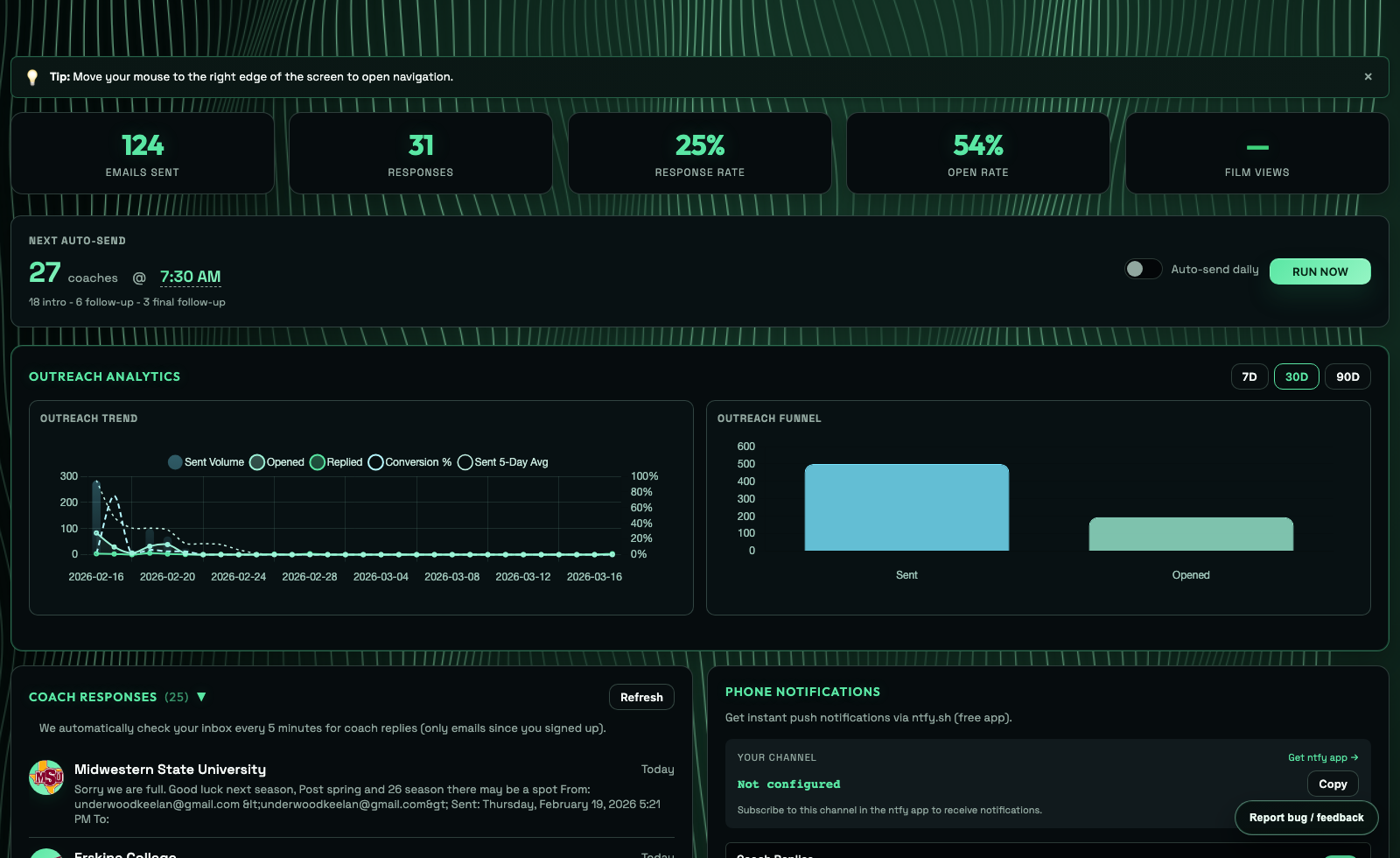1400x858 pixels.
Task: Dismiss the navigation tip banner
Action: click(x=1367, y=76)
